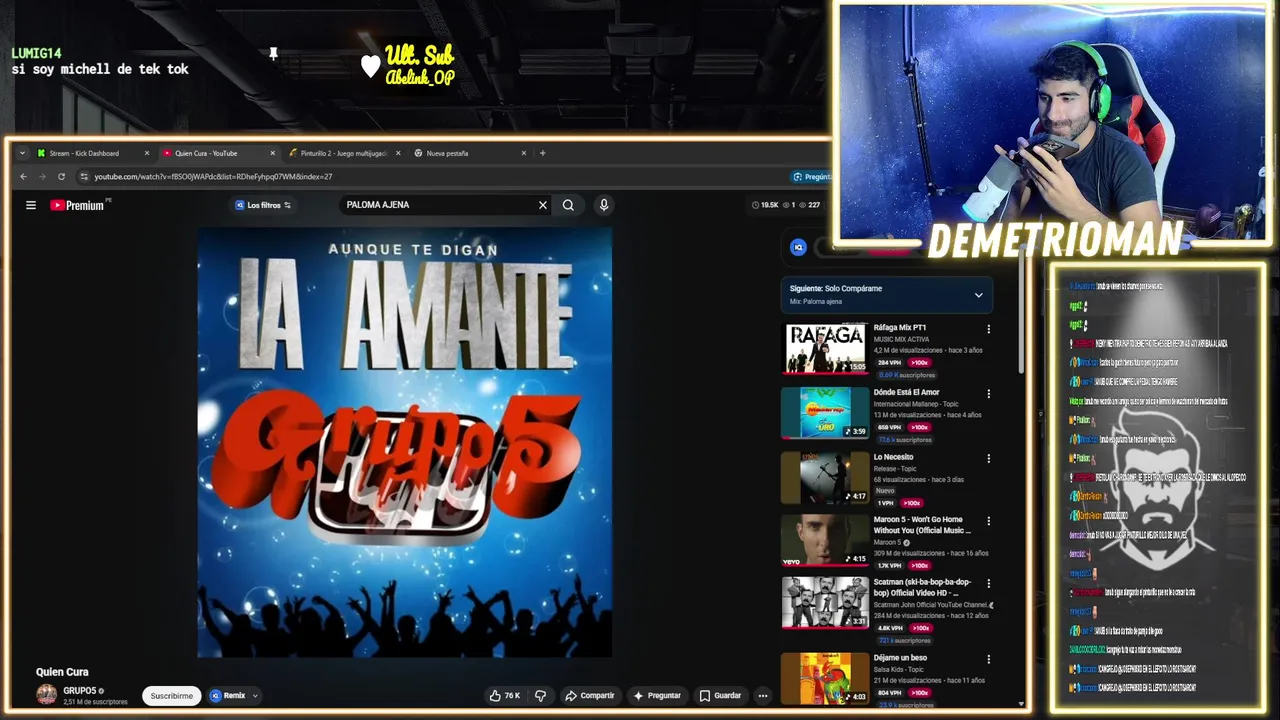This screenshot has width=1280, height=720.
Task: Click Déjame un beso title
Action: pyautogui.click(x=900, y=658)
